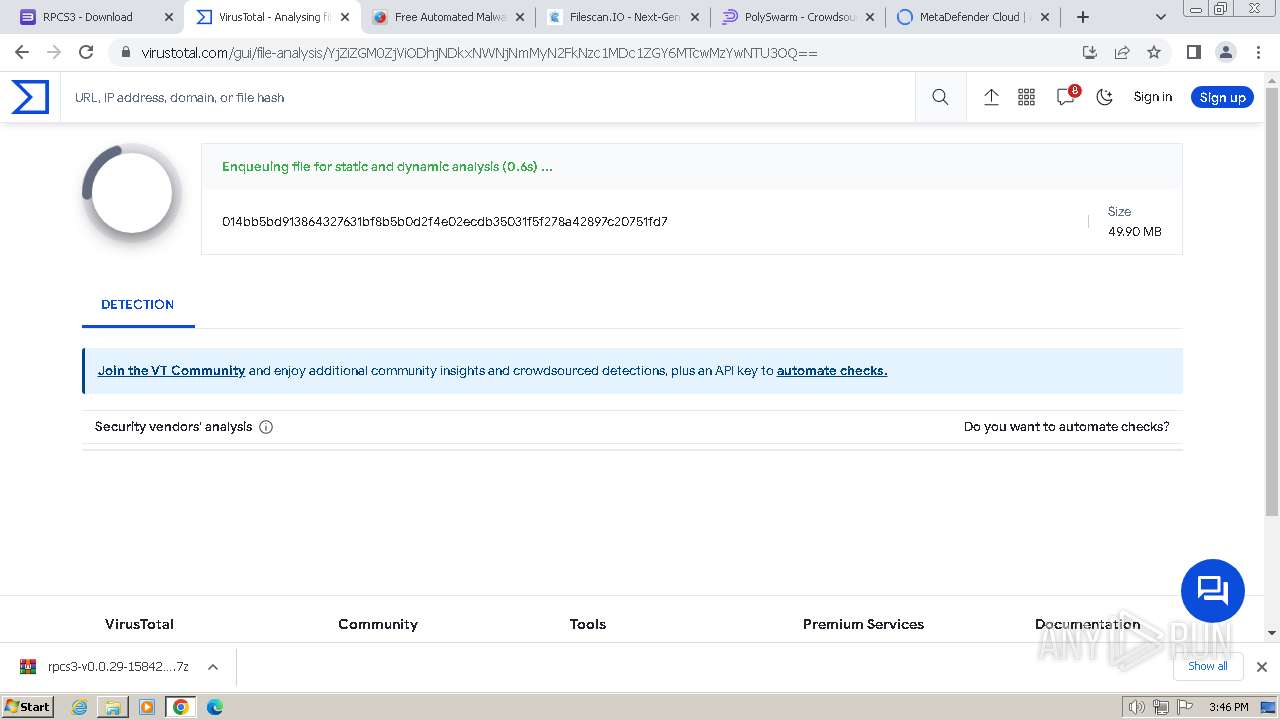
Task: Click the VirusTotal sigma logo
Action: click(x=30, y=97)
